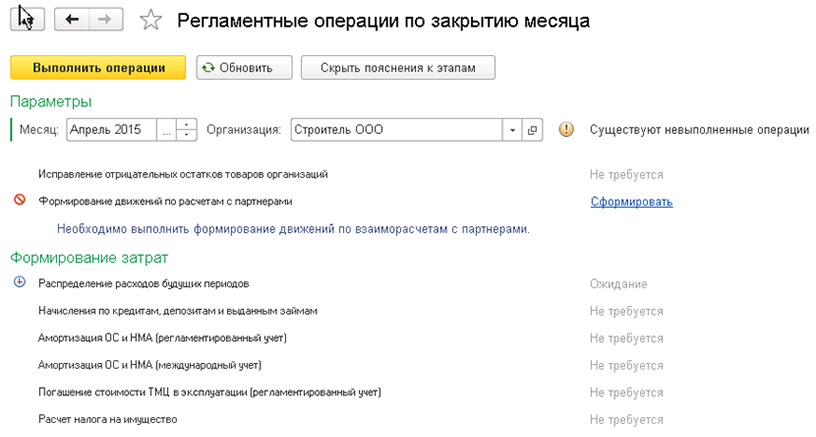Add page to favorites with star icon

pyautogui.click(x=151, y=20)
